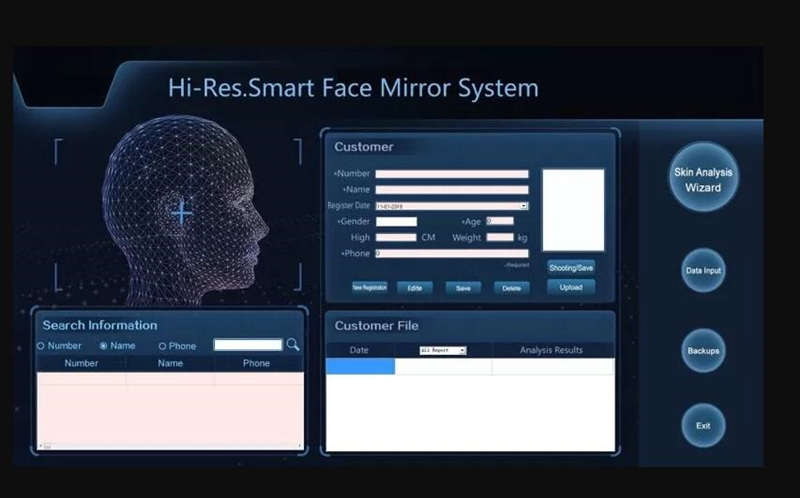
Task: Select the Name search radio button
Action: click(103, 346)
